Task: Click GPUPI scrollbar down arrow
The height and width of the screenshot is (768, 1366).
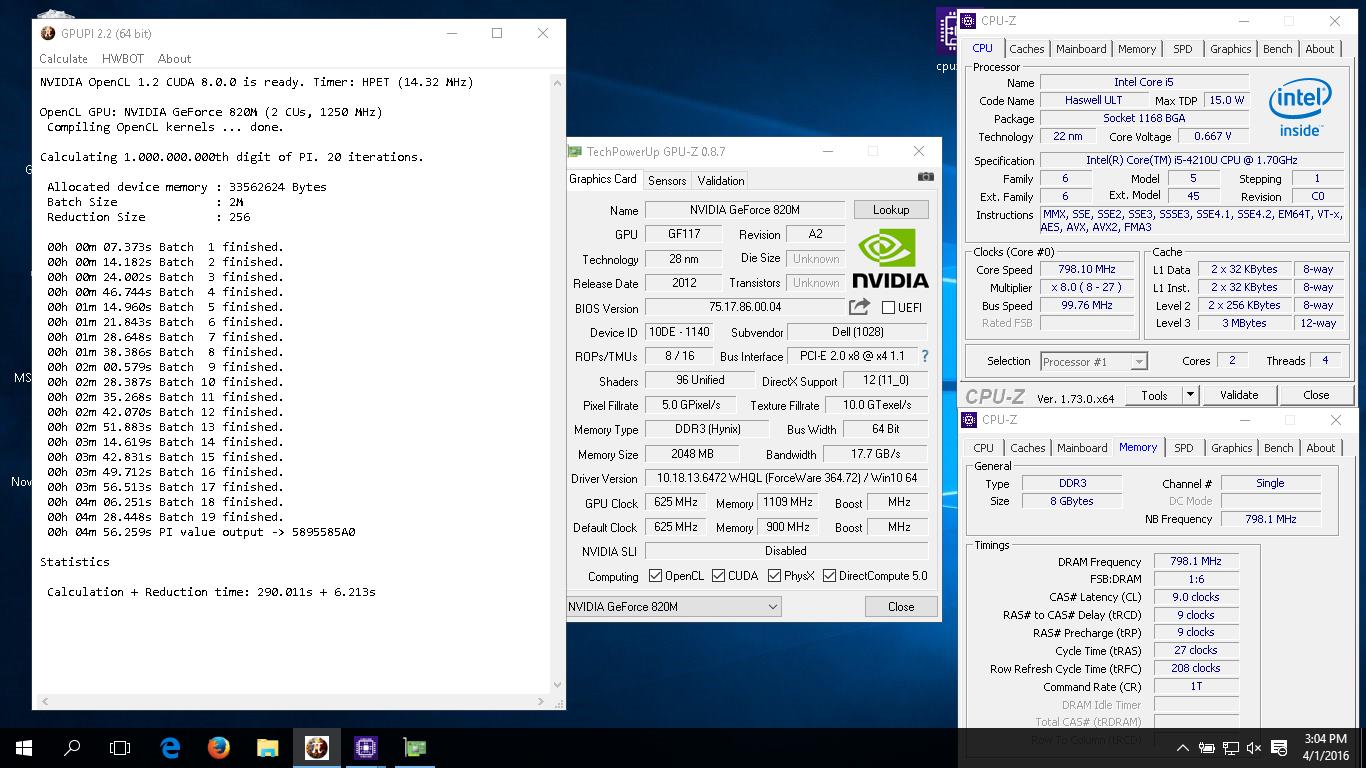Action: tap(558, 686)
